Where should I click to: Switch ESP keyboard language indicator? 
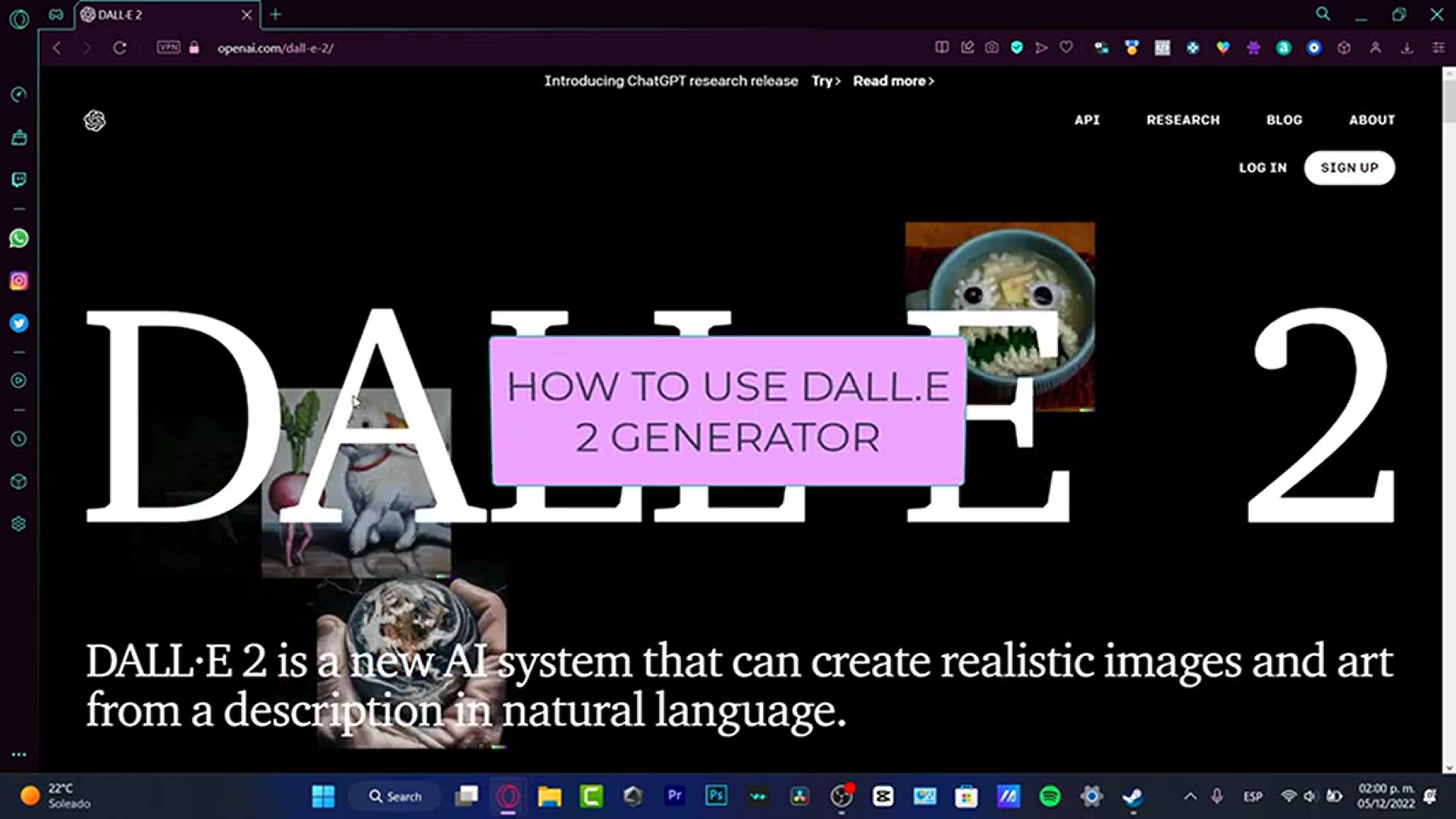[x=1253, y=796]
